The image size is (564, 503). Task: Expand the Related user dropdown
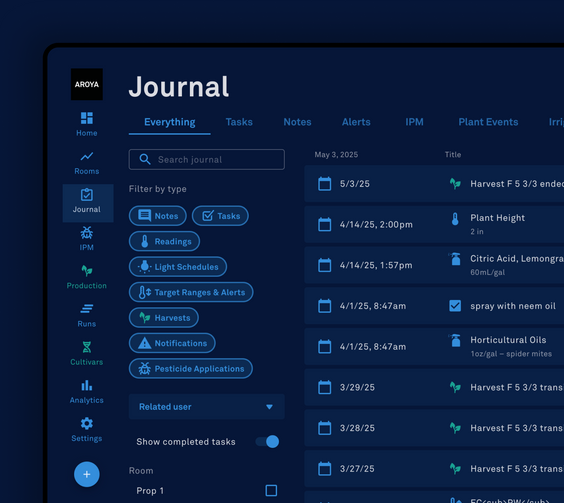[206, 407]
